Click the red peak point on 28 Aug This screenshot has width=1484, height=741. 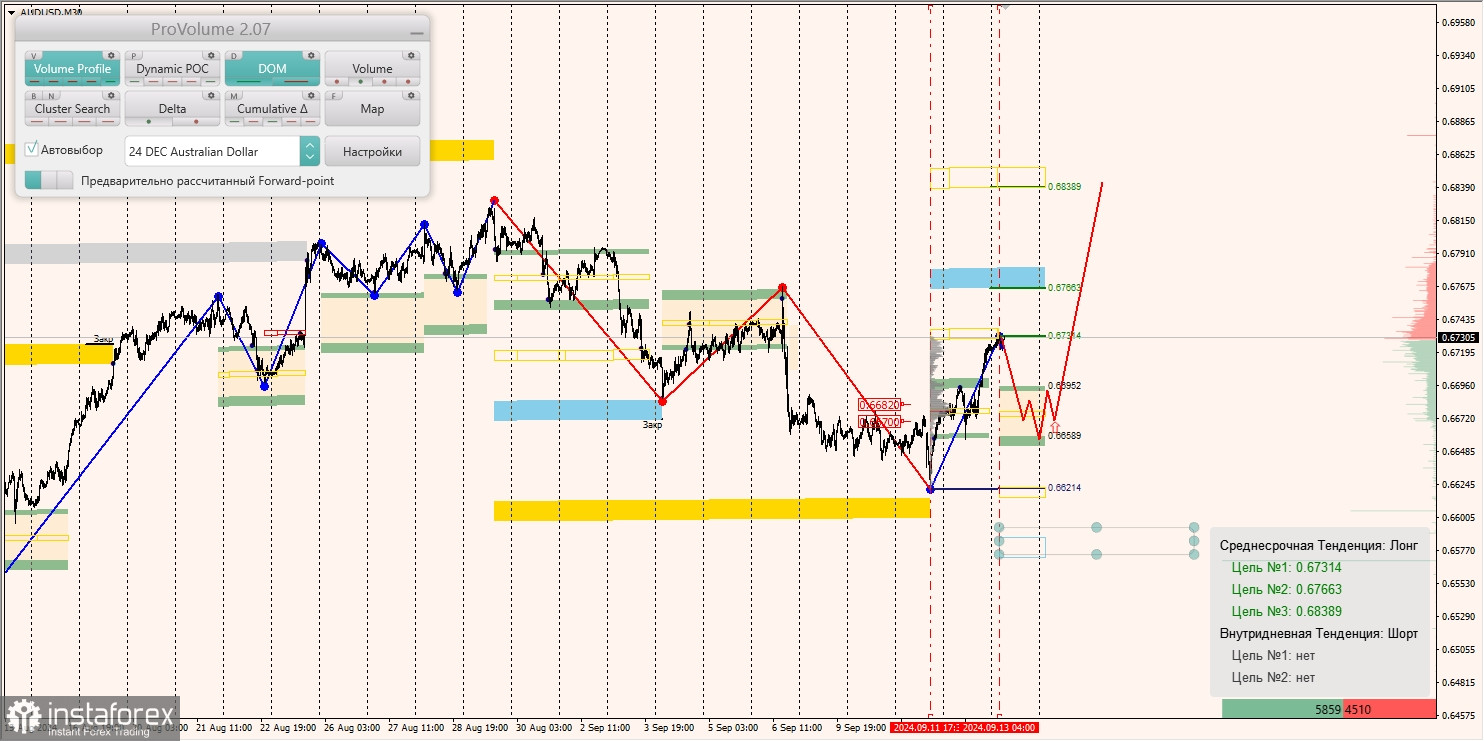click(x=494, y=200)
